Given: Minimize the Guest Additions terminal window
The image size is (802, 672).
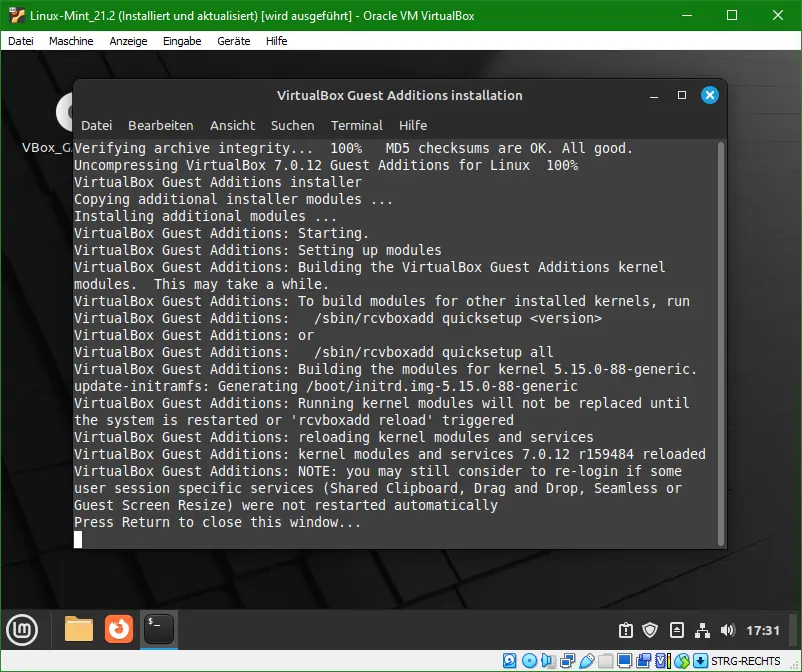Looking at the screenshot, I should (654, 96).
